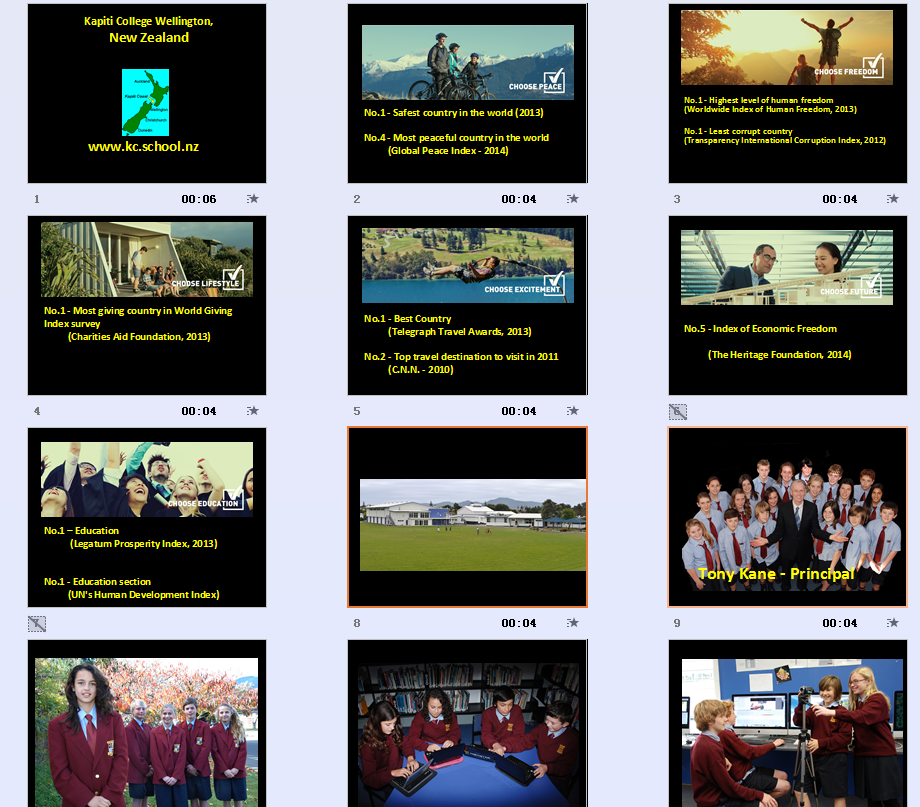920x807 pixels.
Task: Select the school building and field slide
Action: [467, 517]
